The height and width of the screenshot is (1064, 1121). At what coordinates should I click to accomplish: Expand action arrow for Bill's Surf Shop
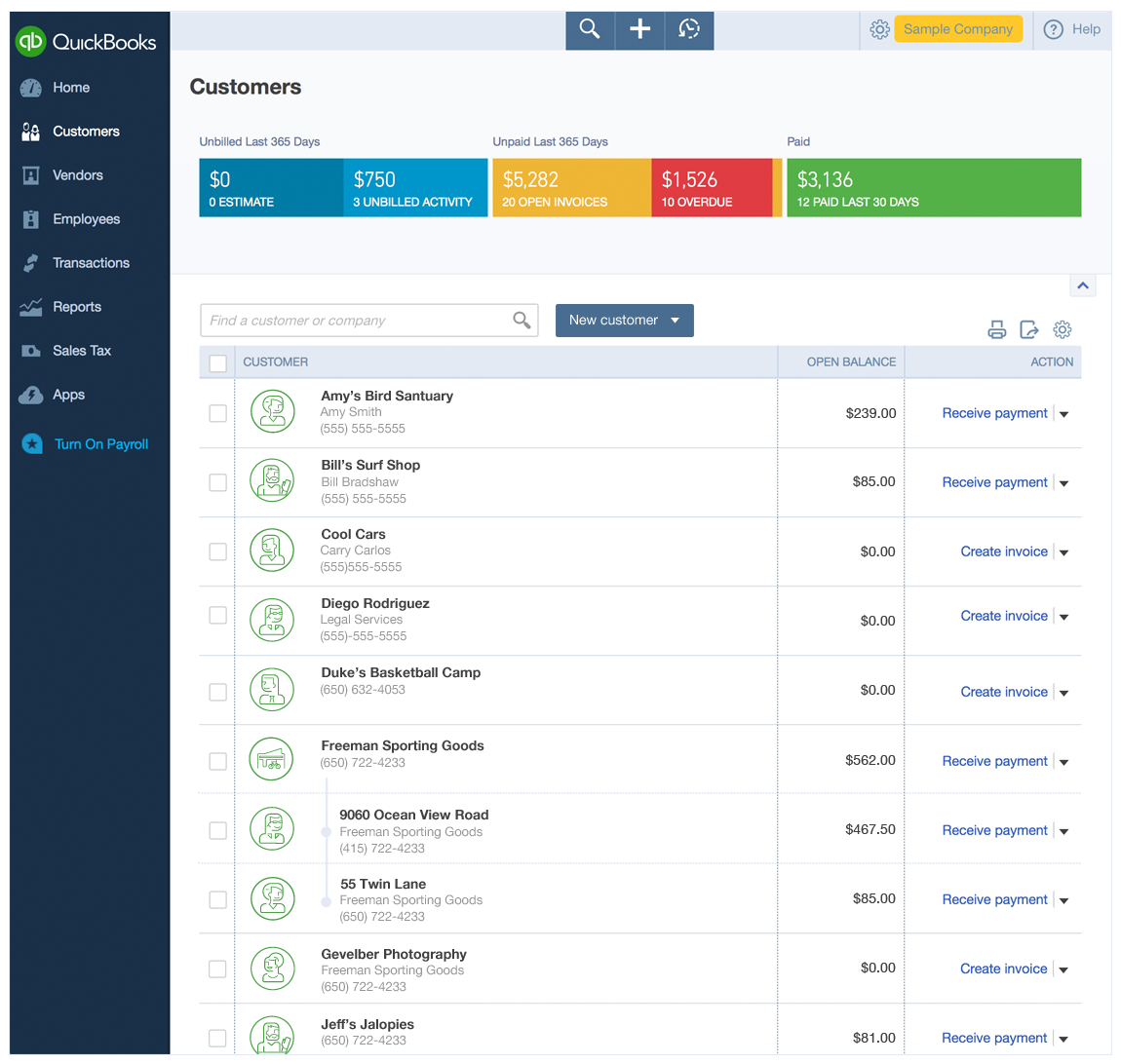tap(1063, 483)
